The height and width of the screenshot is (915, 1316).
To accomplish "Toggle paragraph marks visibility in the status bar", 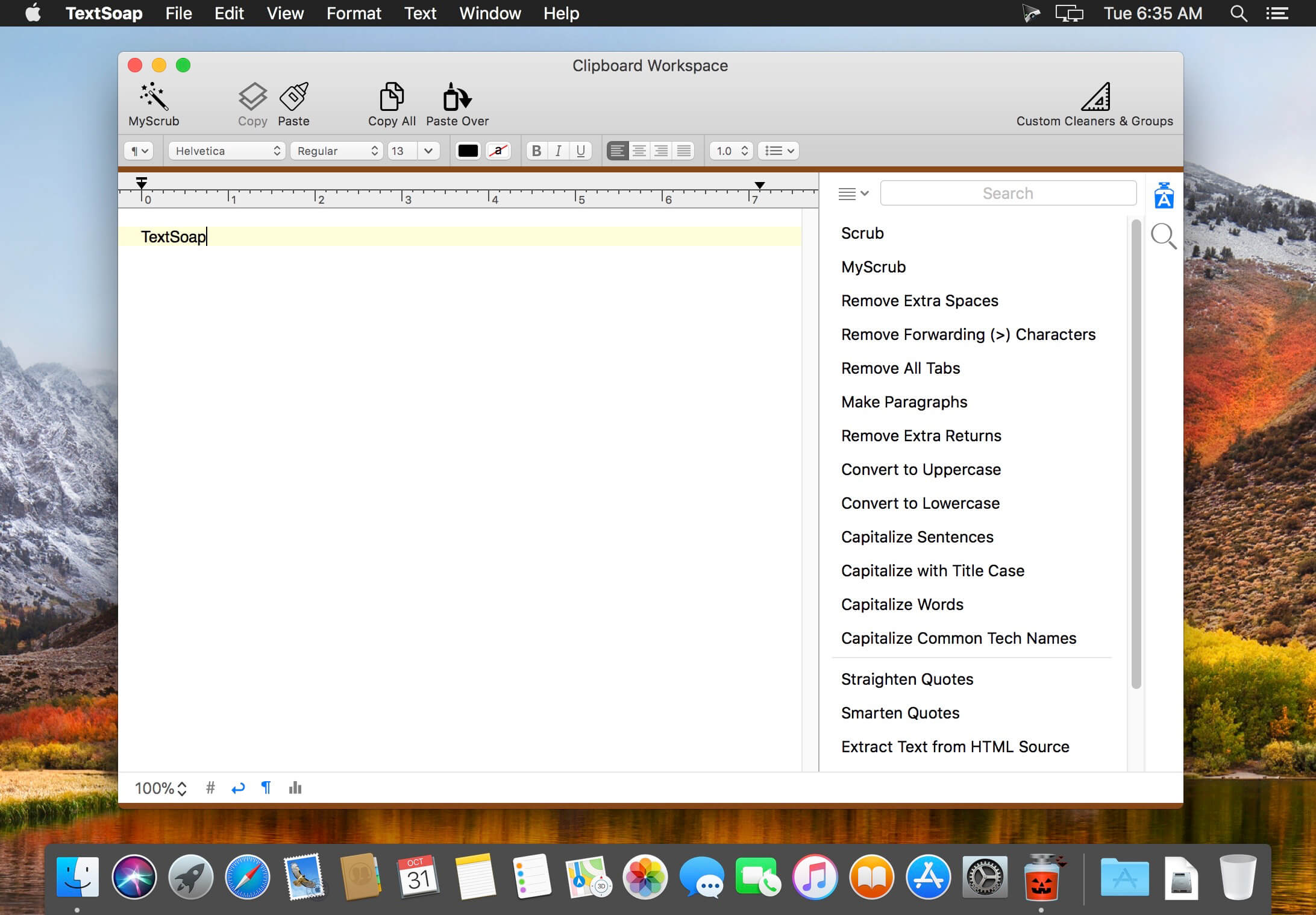I will coord(266,788).
